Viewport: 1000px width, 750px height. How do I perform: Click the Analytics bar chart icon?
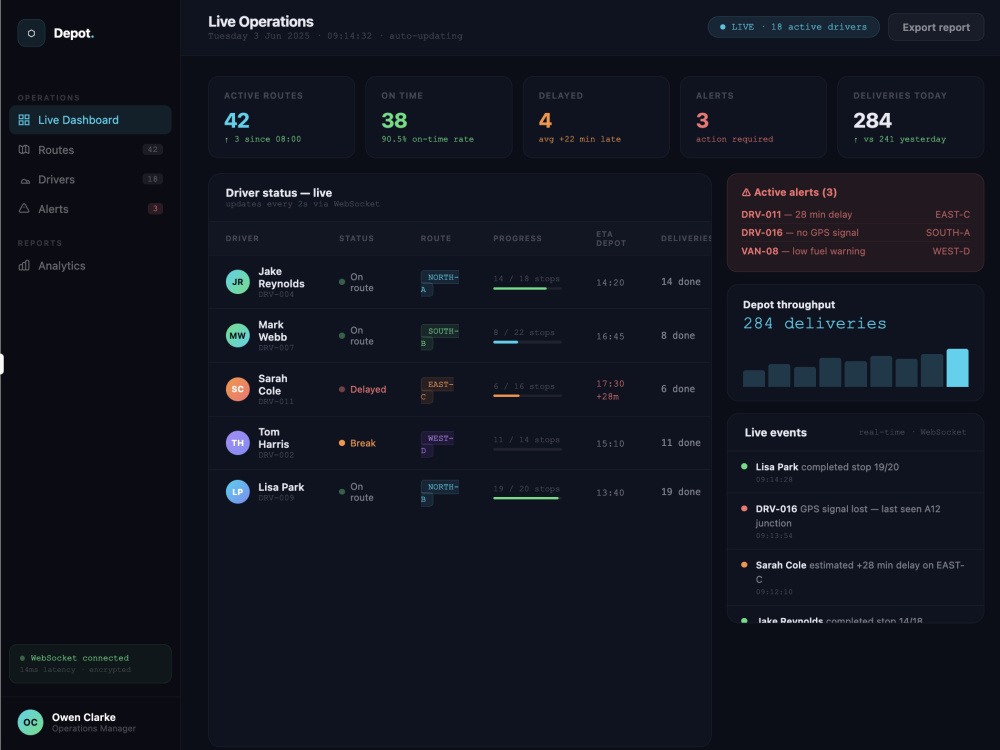coord(24,265)
